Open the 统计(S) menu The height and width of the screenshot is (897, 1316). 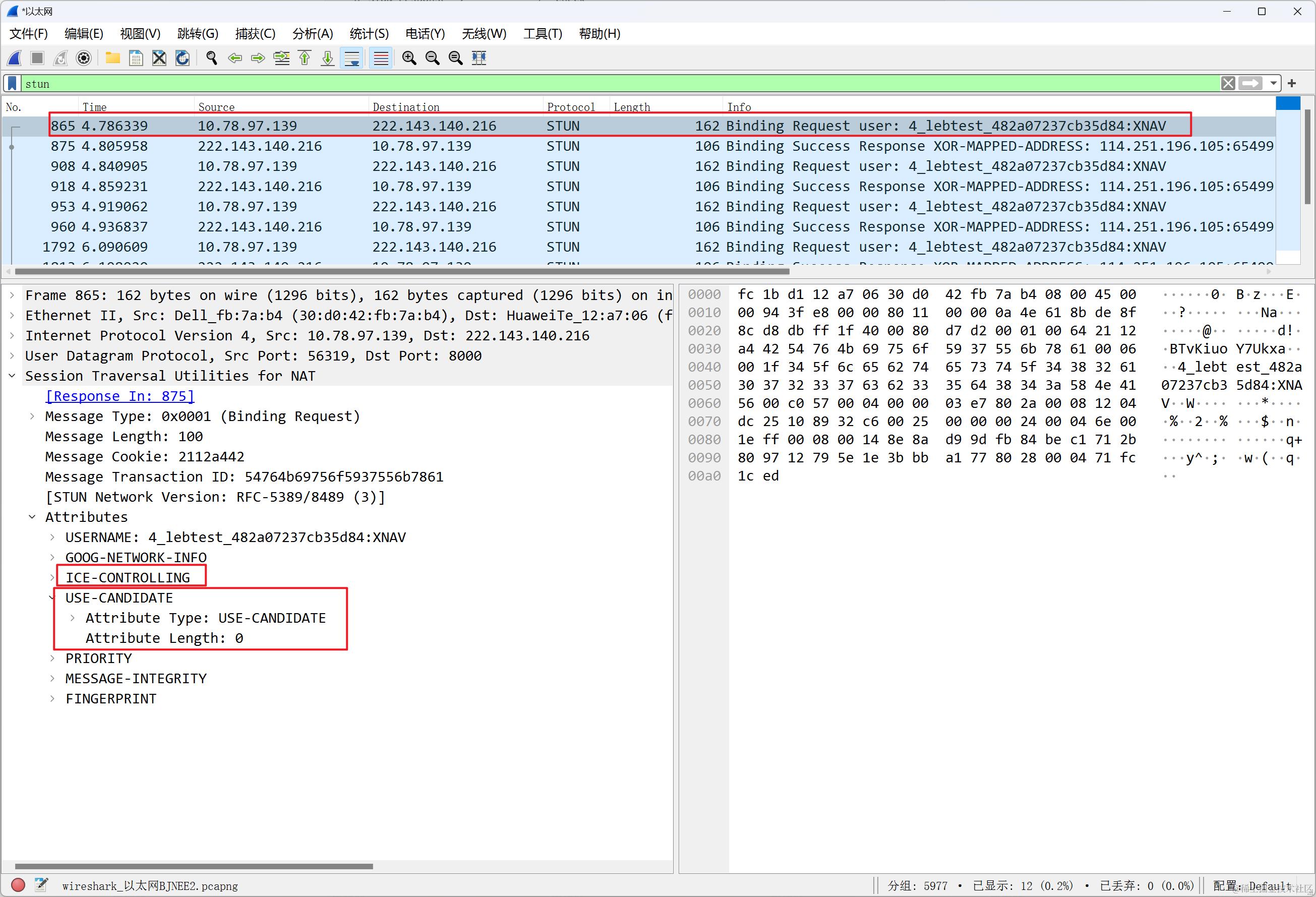[369, 34]
